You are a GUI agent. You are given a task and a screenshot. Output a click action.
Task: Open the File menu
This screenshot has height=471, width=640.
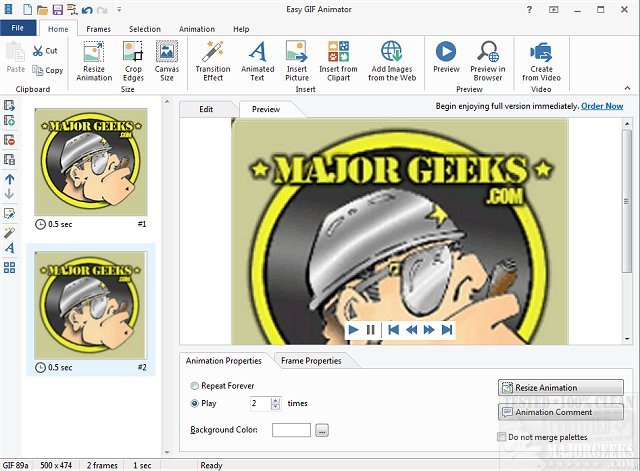point(18,28)
